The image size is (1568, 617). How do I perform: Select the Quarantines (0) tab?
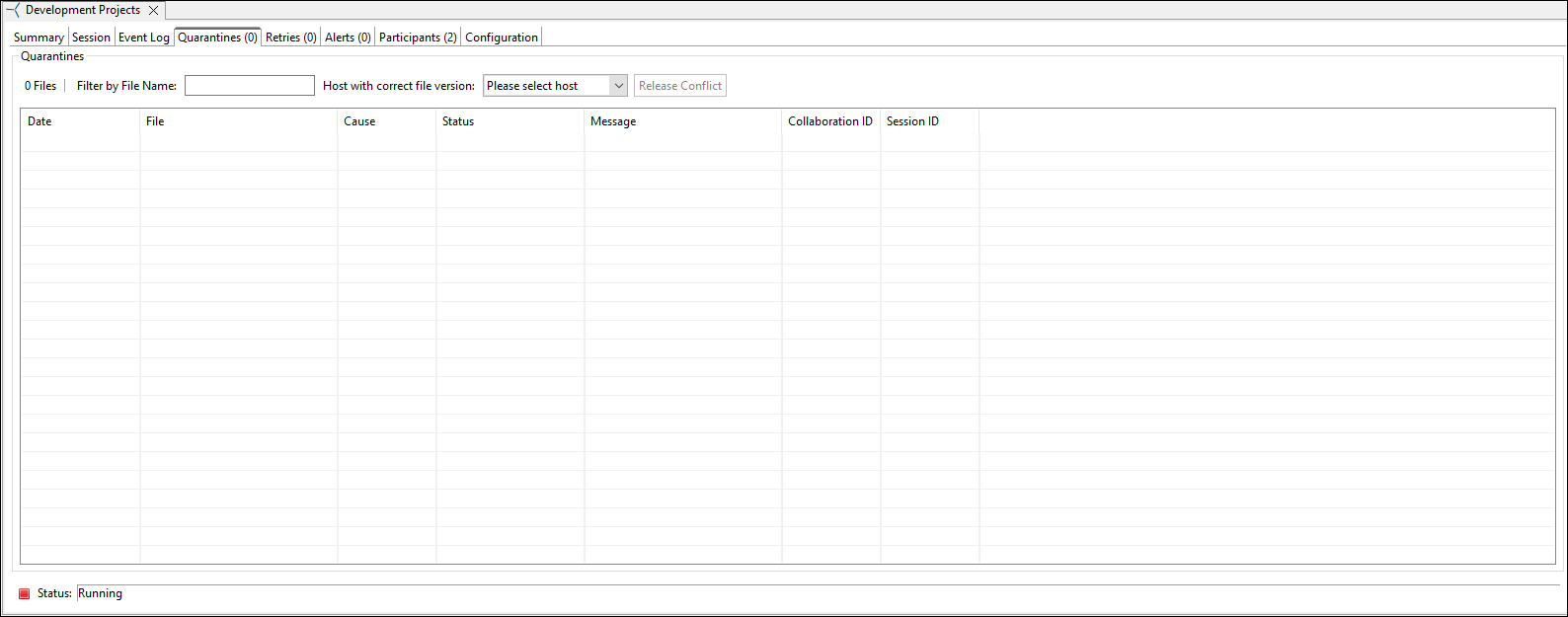tap(217, 38)
